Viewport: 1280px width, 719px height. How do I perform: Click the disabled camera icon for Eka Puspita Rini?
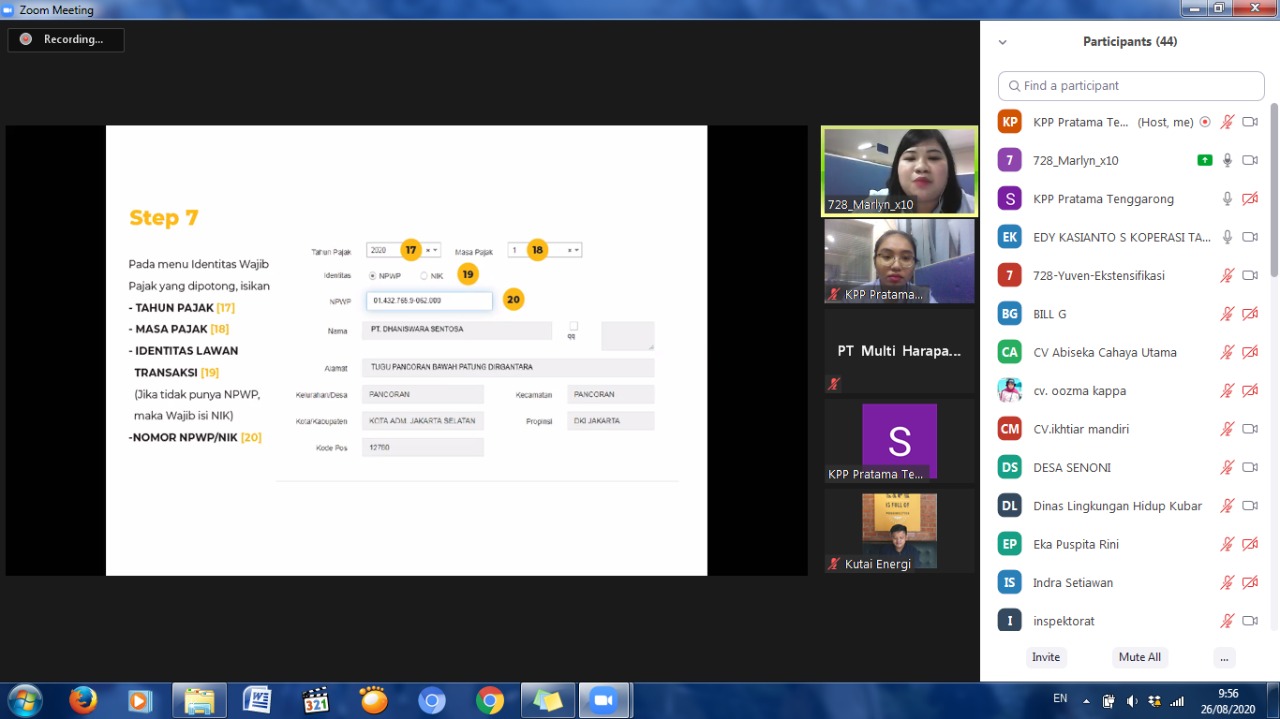click(1249, 544)
